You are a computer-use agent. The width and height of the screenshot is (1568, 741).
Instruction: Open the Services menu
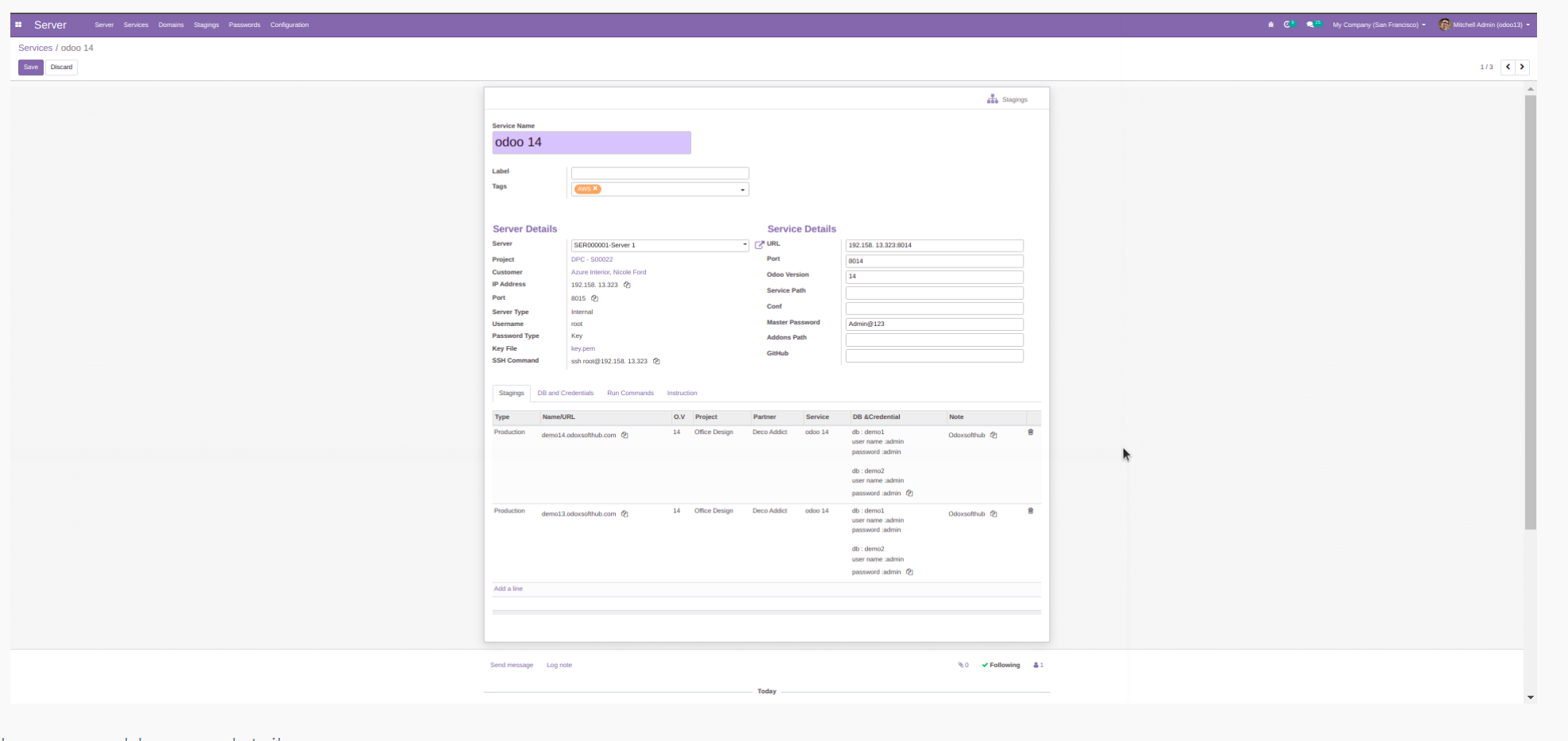tap(136, 25)
